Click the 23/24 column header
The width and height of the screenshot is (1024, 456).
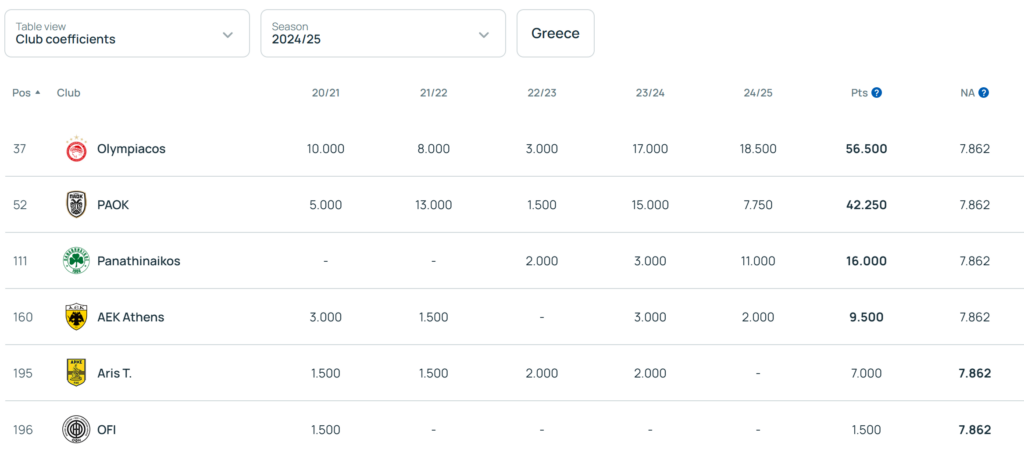click(x=650, y=93)
